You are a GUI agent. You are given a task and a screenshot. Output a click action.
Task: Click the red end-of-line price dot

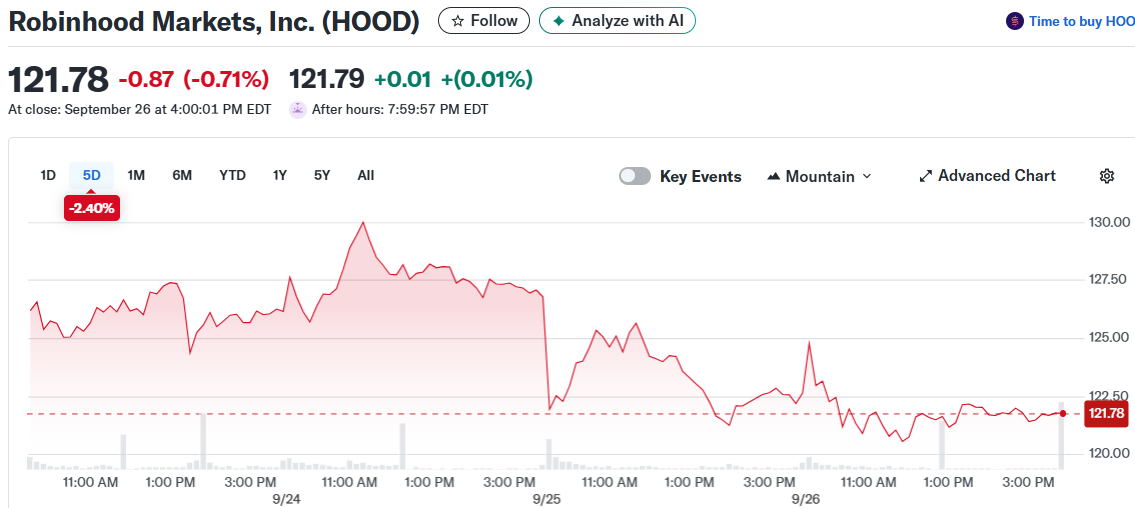[1063, 413]
